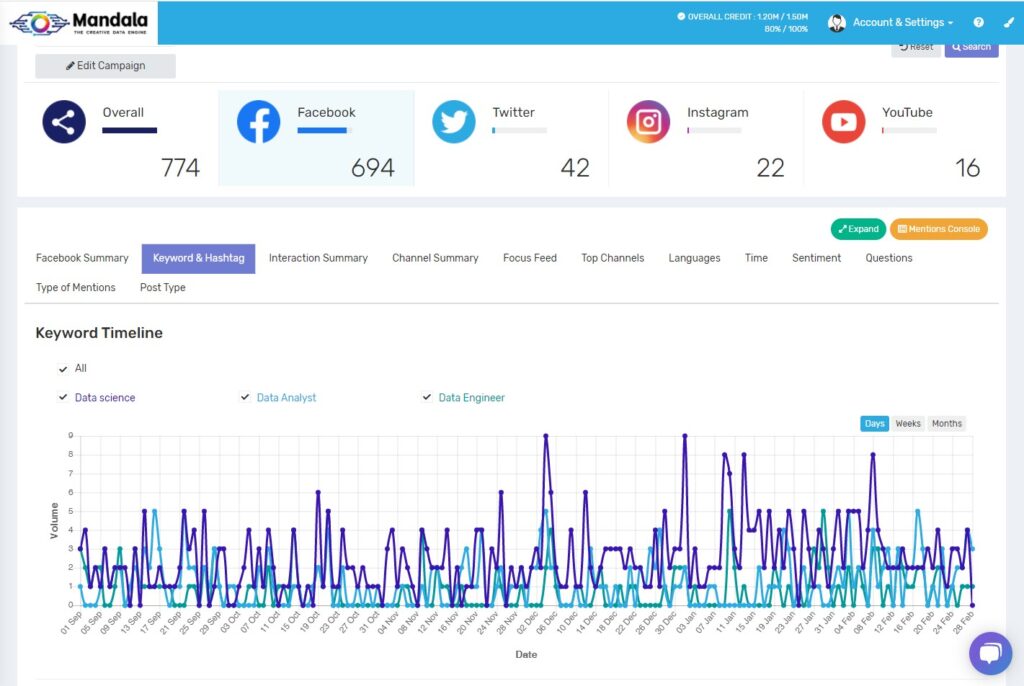This screenshot has height=686, width=1024.
Task: Click the help question mark icon
Action: 979,22
